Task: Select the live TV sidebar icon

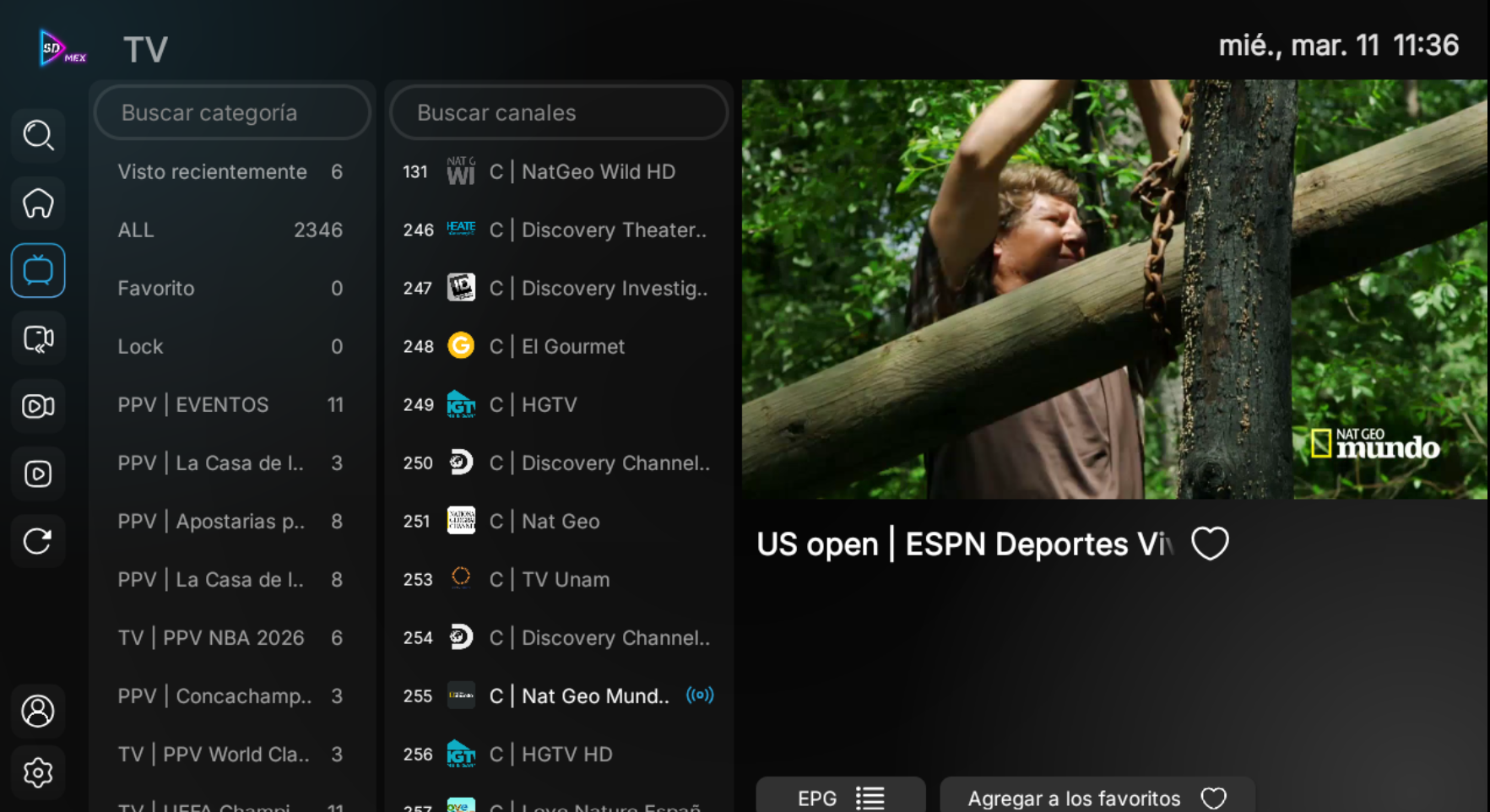Action: coord(38,271)
